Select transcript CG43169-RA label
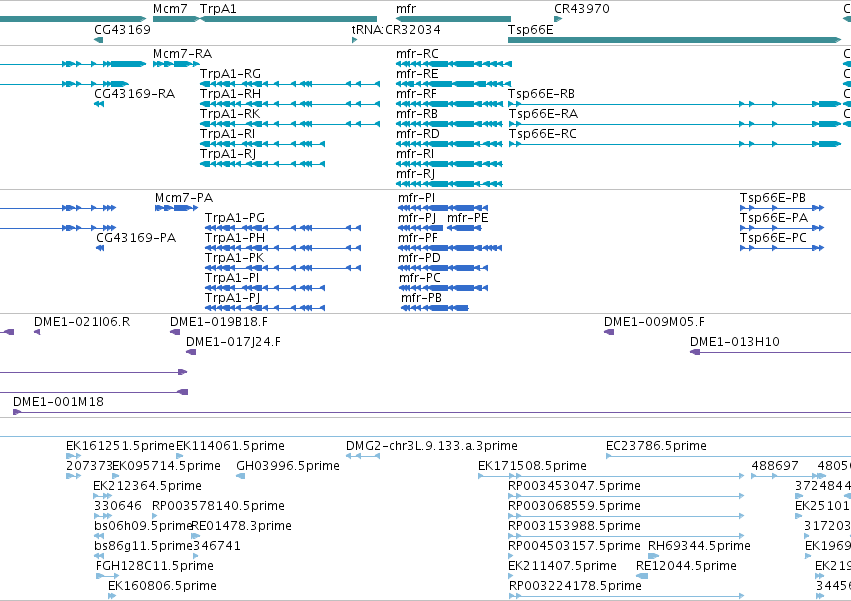The height and width of the screenshot is (601, 851). (x=135, y=93)
